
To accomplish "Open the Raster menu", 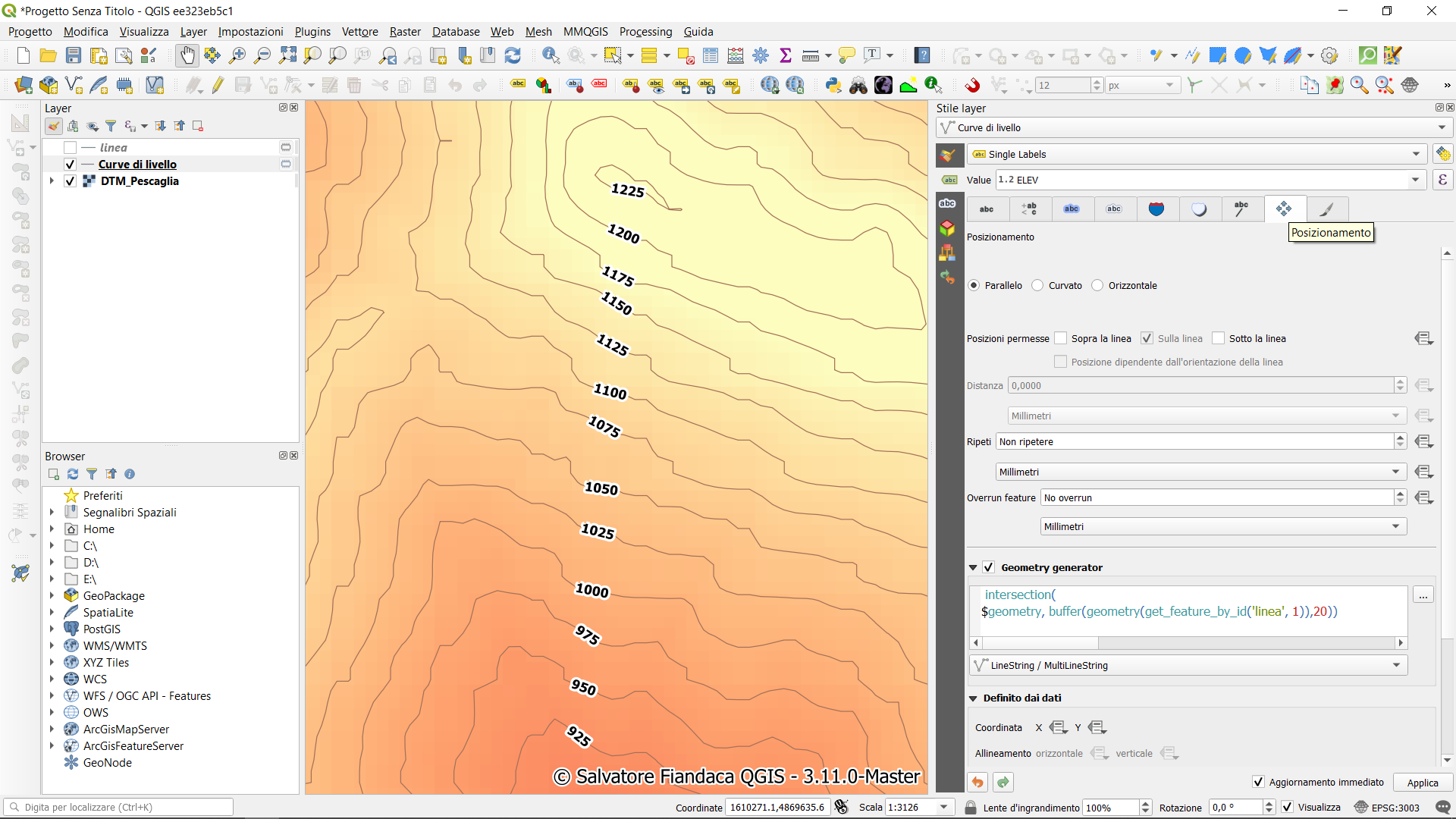I will tap(405, 32).
